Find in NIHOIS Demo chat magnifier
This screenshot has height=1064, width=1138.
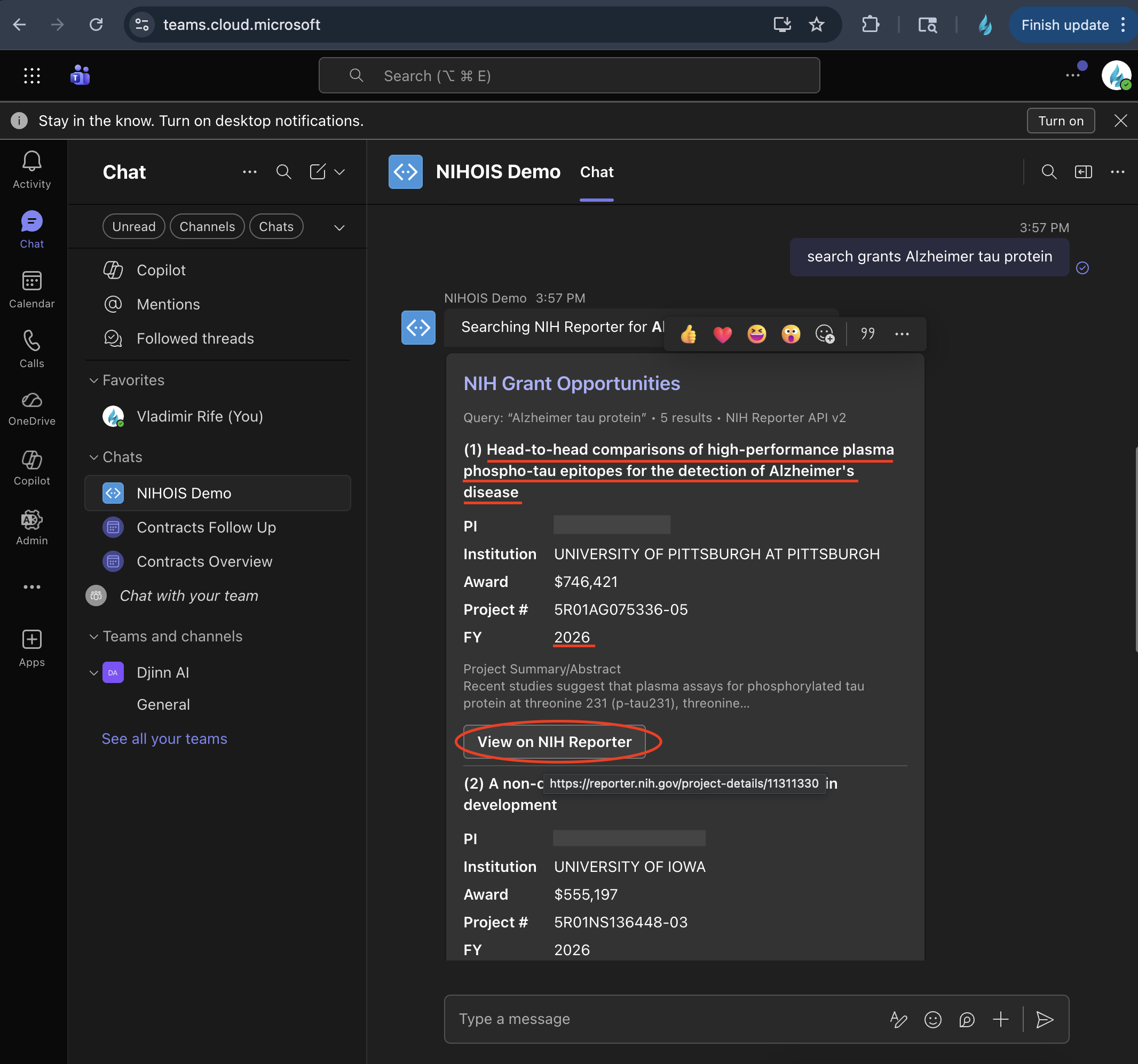[x=1049, y=172]
